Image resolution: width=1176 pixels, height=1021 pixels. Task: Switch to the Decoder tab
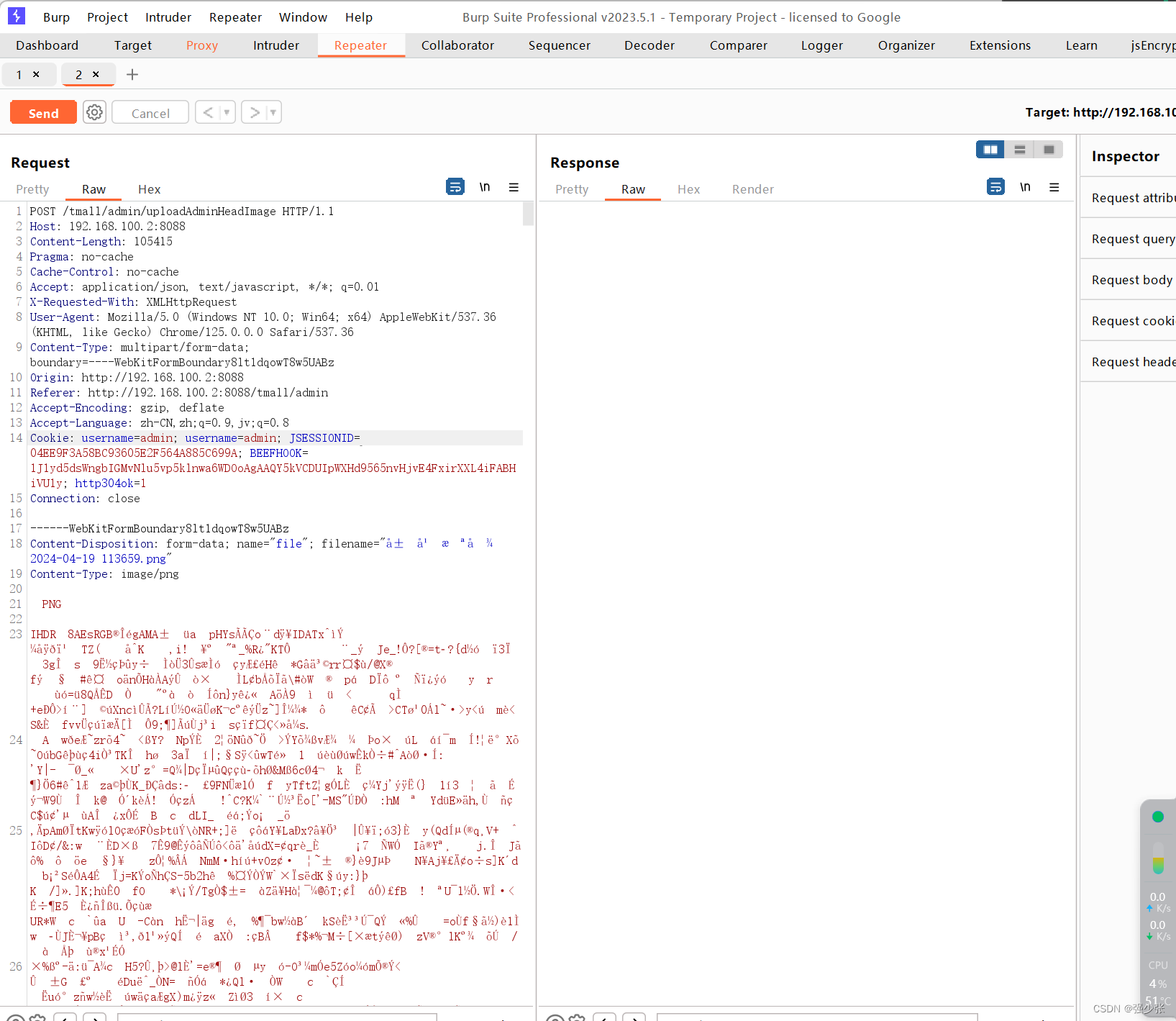click(x=649, y=45)
